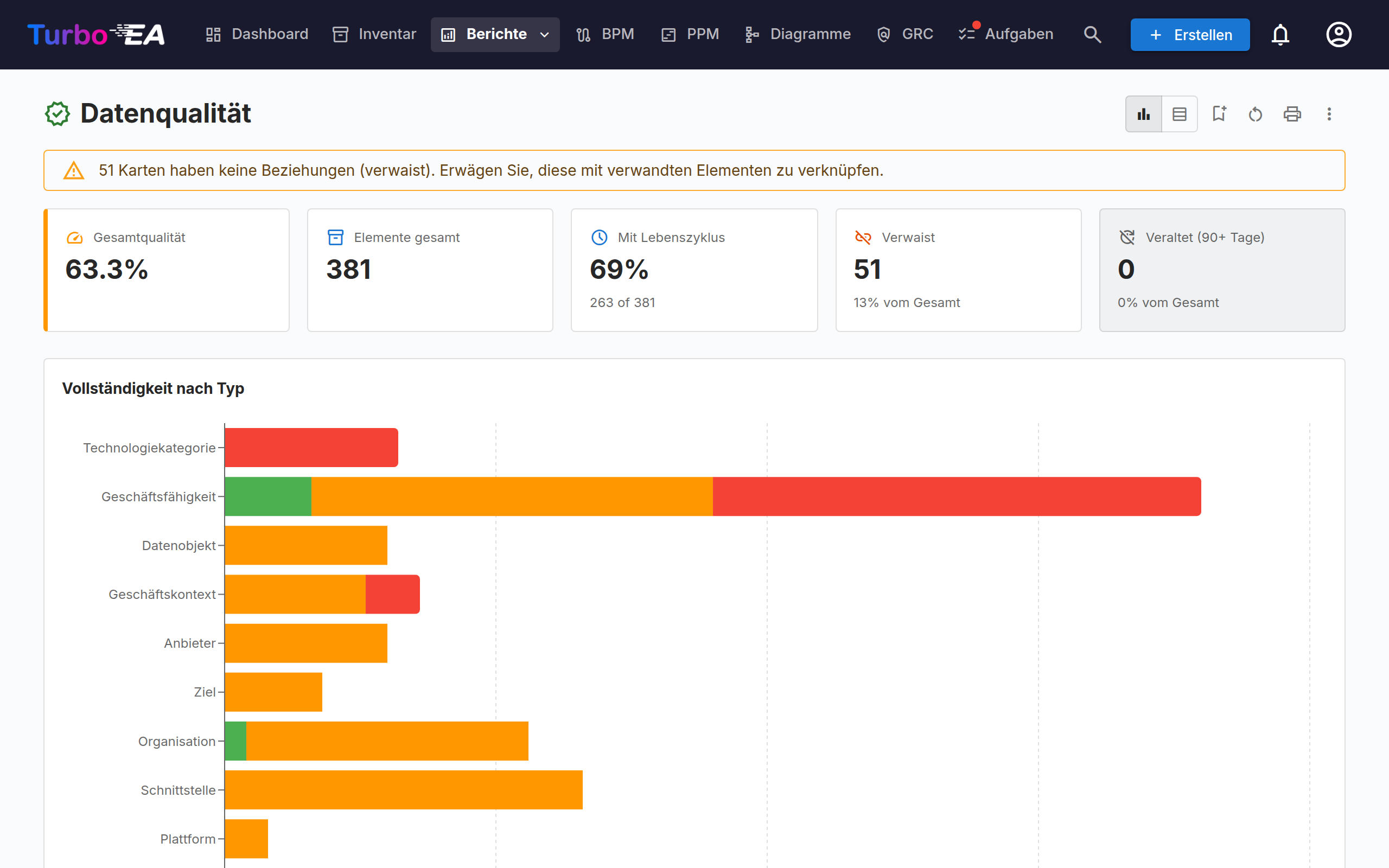Viewport: 1389px width, 868px height.
Task: Print the Datenqualität report
Action: 1292,114
